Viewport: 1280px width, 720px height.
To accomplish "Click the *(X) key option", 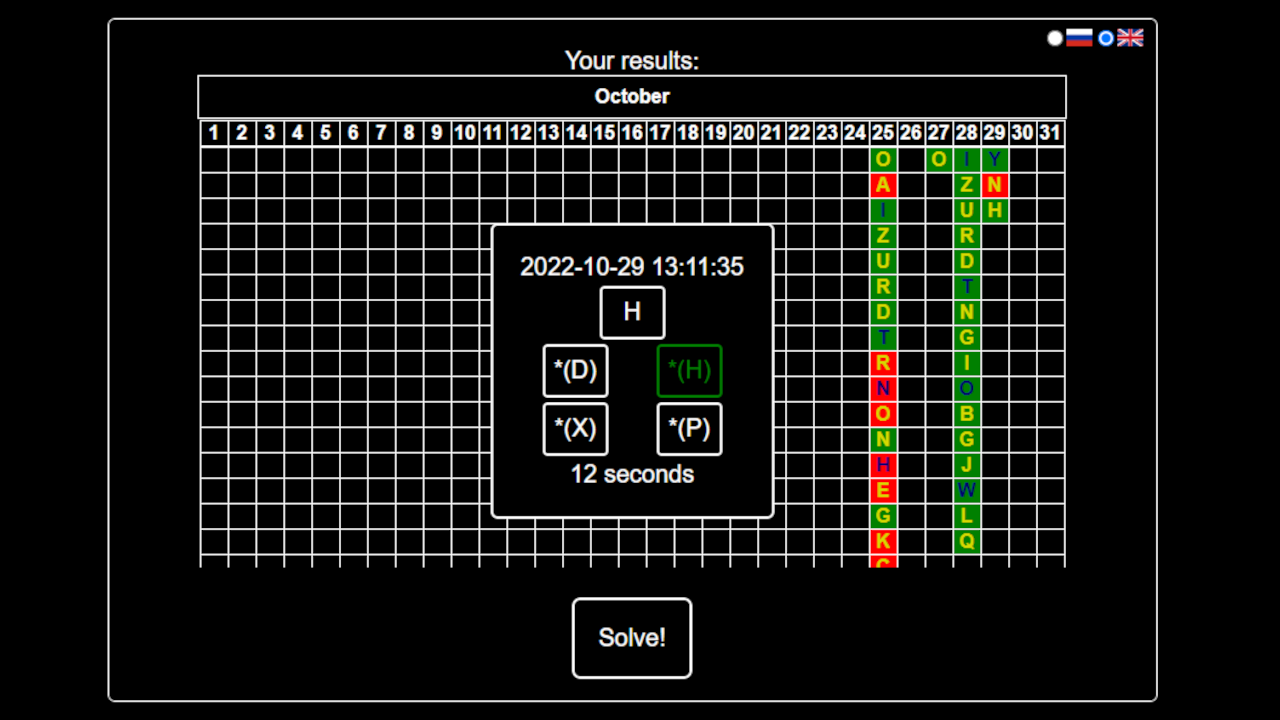I will [x=575, y=429].
